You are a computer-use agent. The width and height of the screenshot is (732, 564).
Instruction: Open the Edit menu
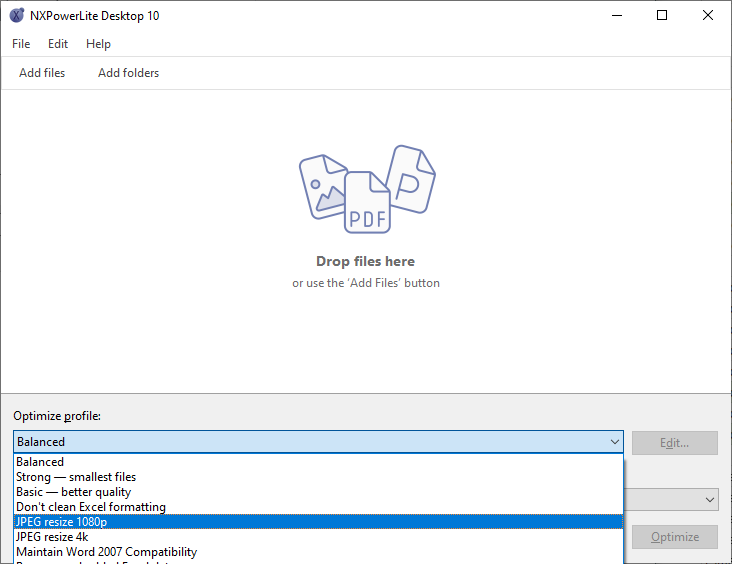pyautogui.click(x=58, y=44)
